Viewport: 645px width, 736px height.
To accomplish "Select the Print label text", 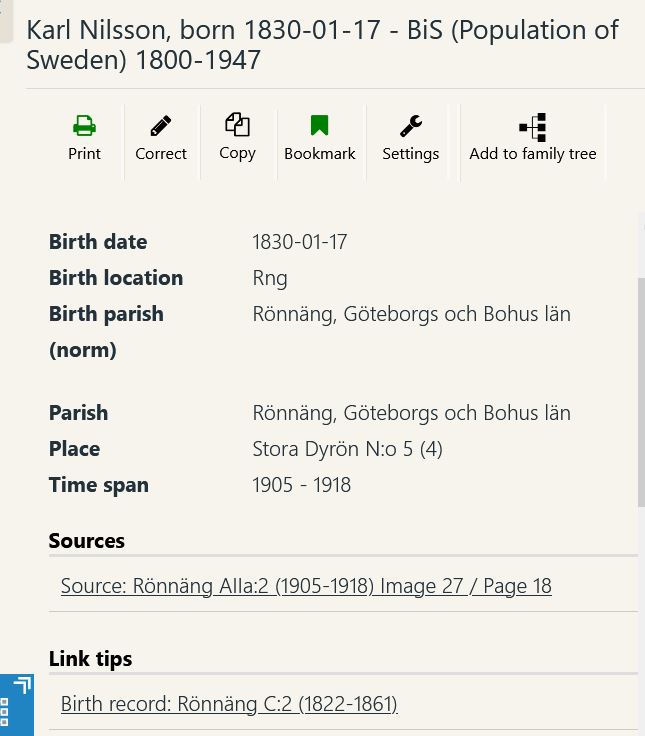I will tap(84, 153).
